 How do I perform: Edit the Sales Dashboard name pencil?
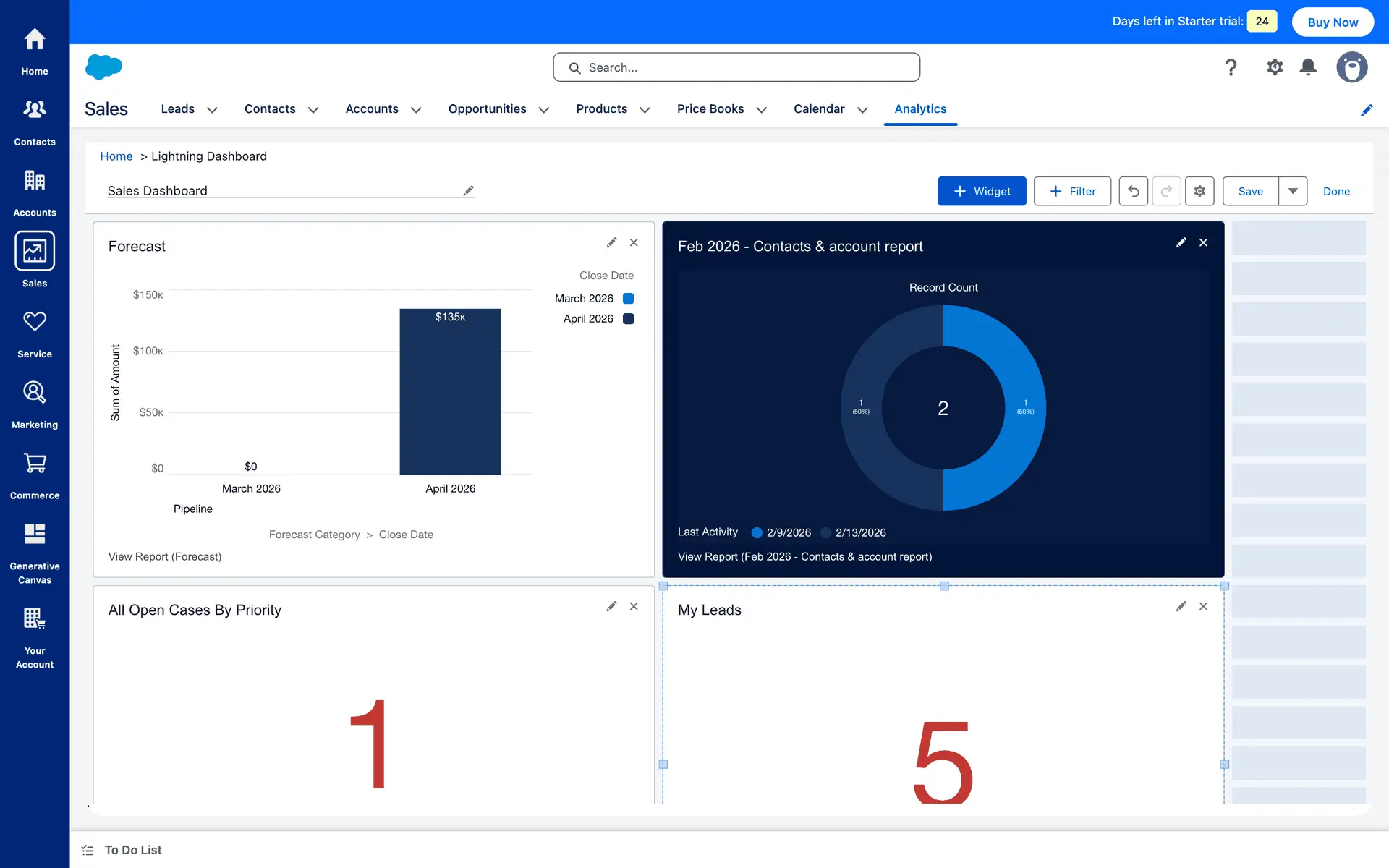[469, 191]
